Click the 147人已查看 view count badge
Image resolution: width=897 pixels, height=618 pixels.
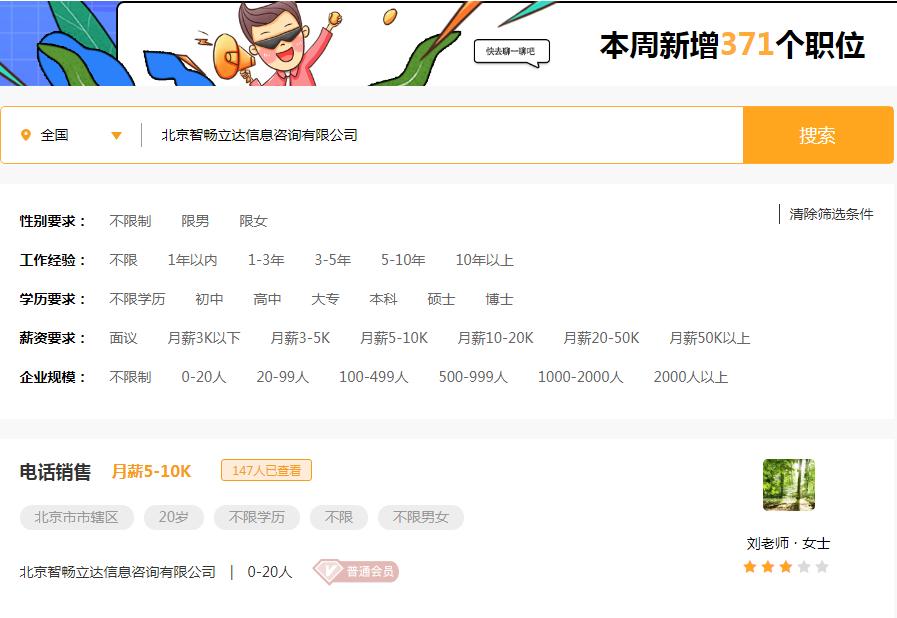[266, 470]
